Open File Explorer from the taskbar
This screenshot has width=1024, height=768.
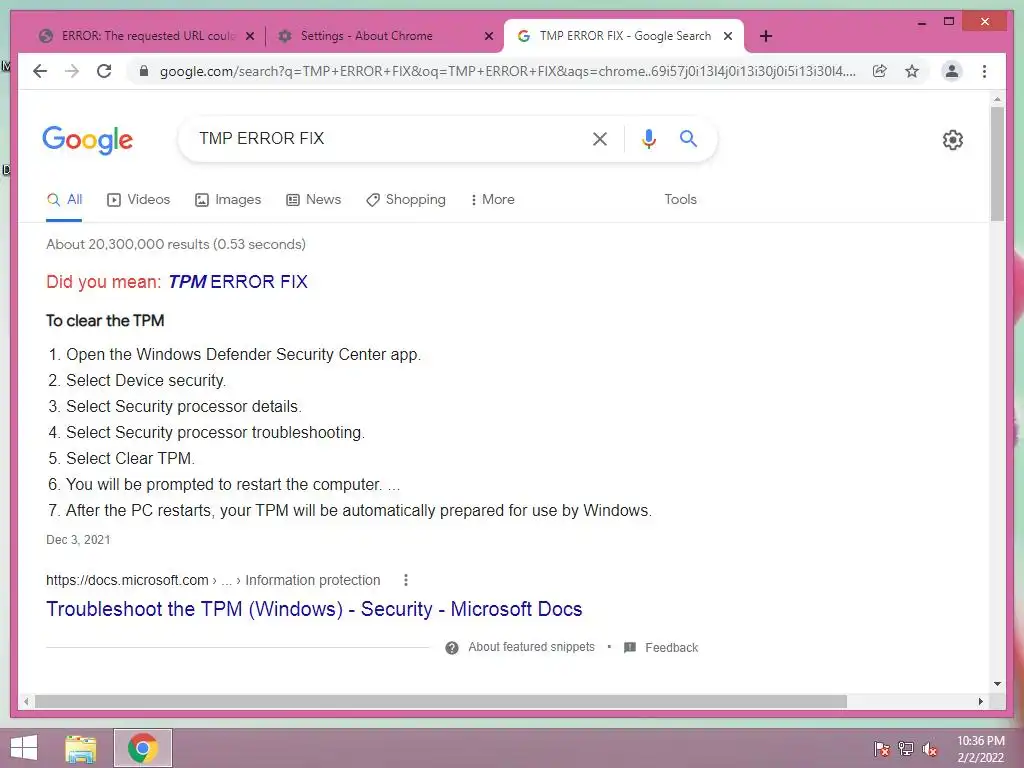[x=81, y=748]
